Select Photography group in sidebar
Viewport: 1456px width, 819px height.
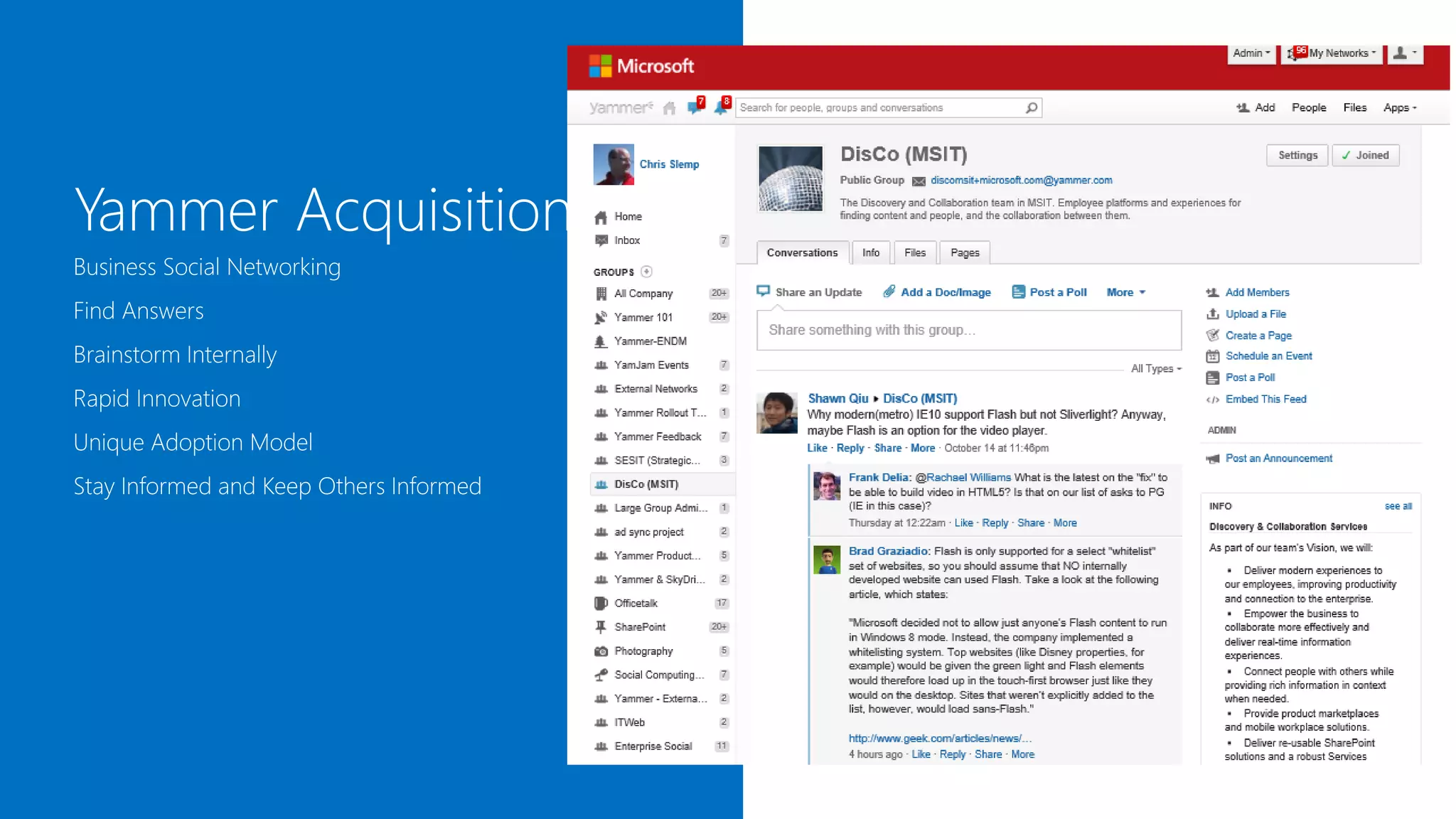[643, 651]
